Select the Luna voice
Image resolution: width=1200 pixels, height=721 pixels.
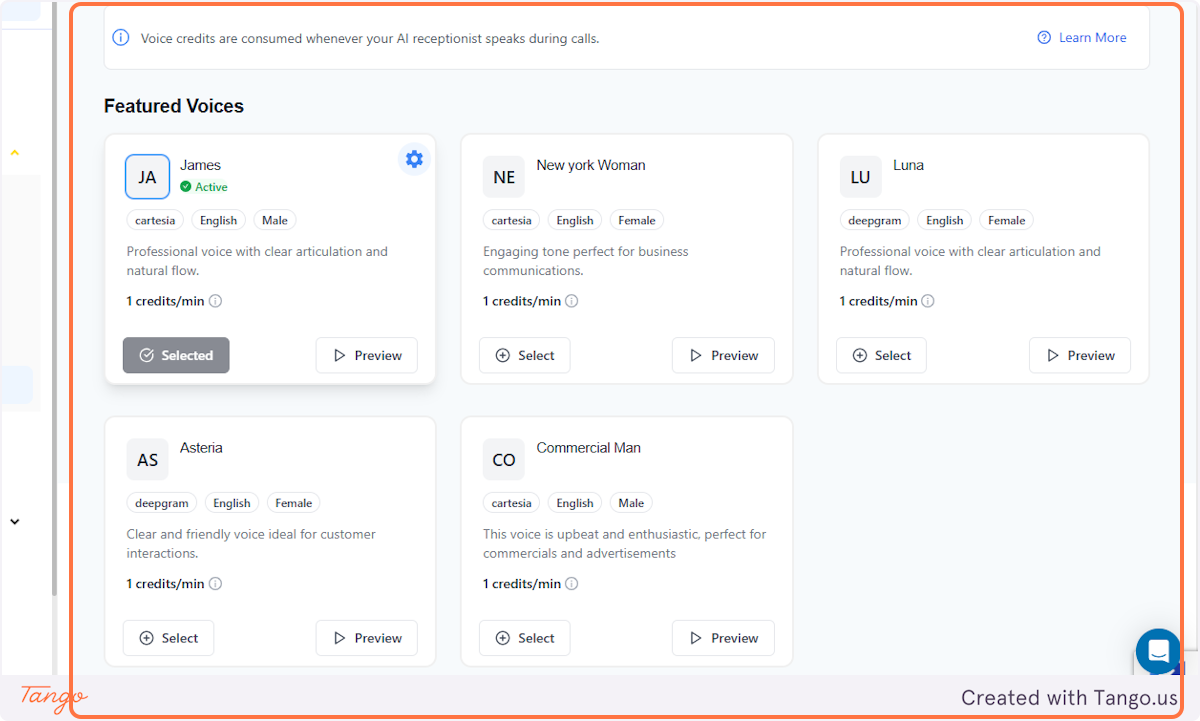[x=881, y=355]
